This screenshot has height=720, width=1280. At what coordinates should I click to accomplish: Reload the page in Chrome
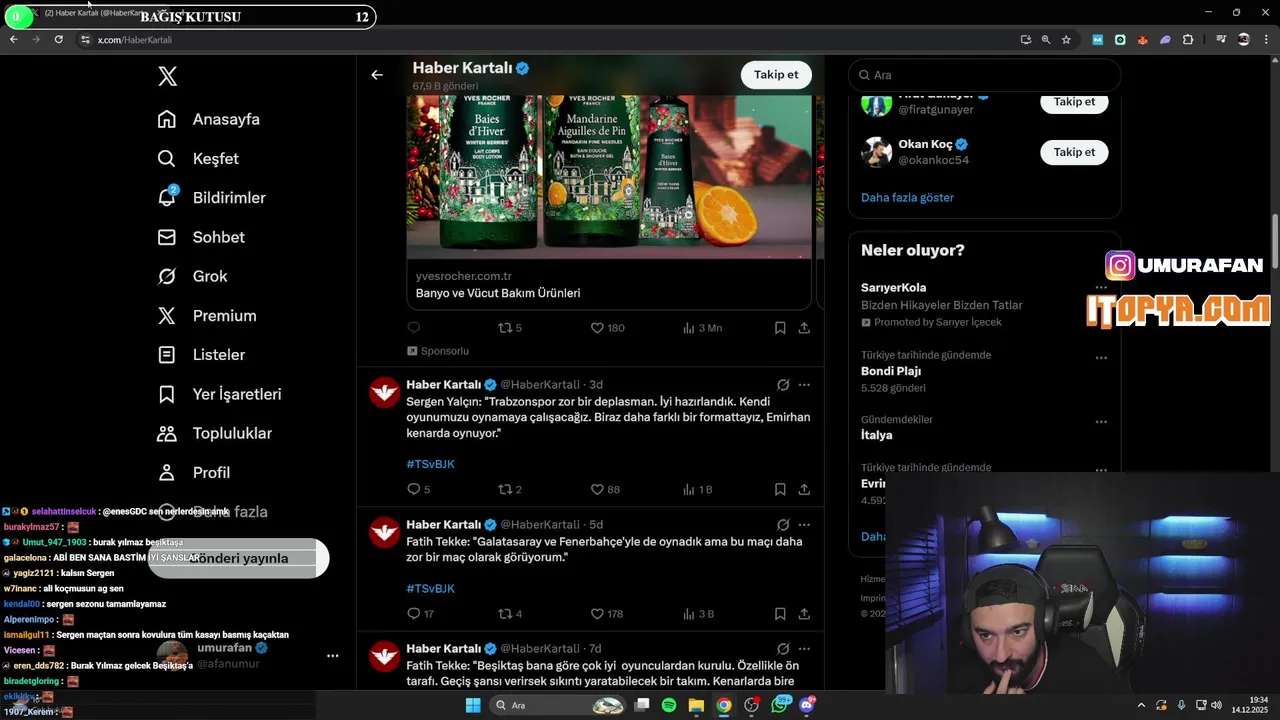click(x=59, y=39)
